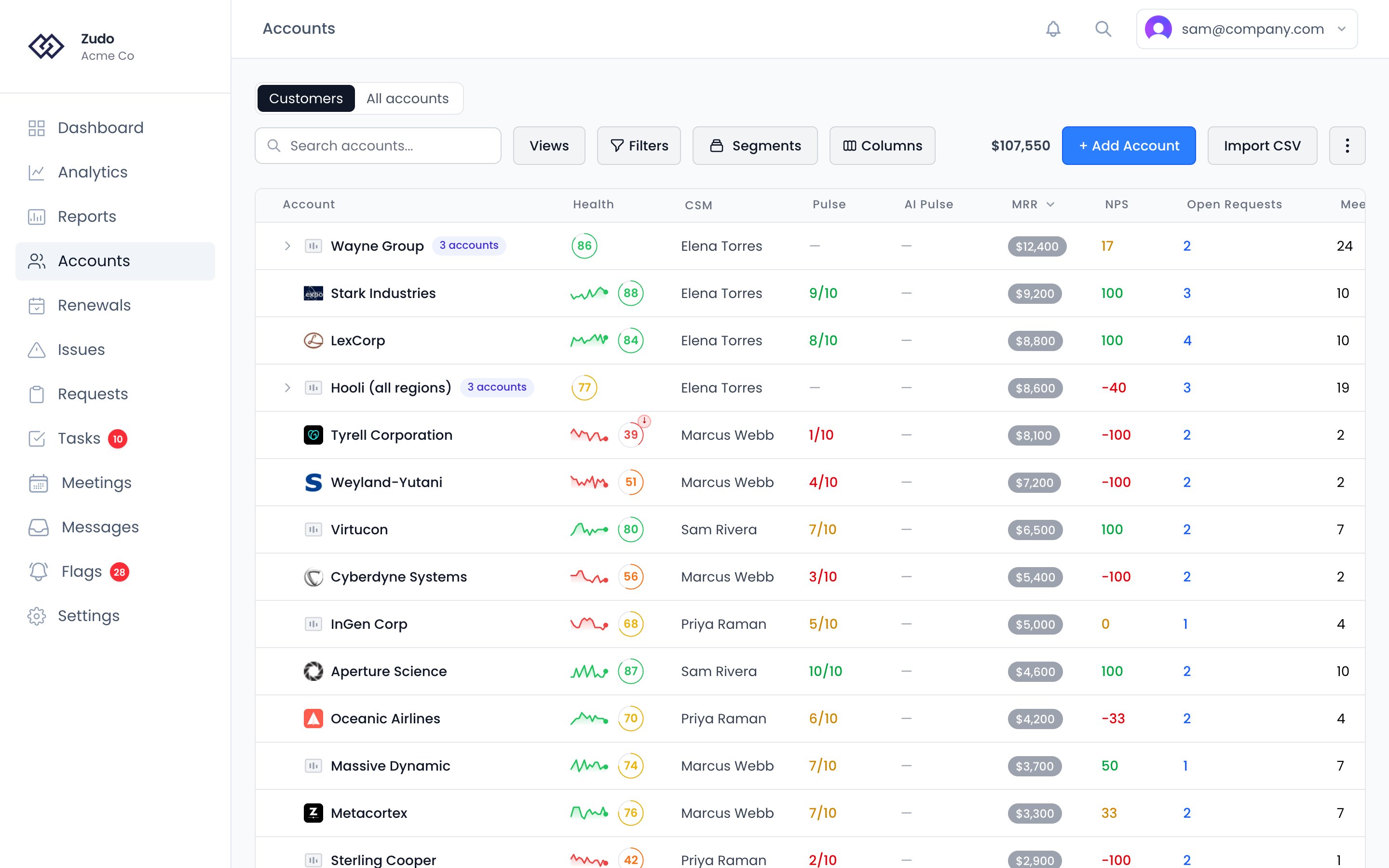Go to Accounts in the sidebar

pos(115,261)
